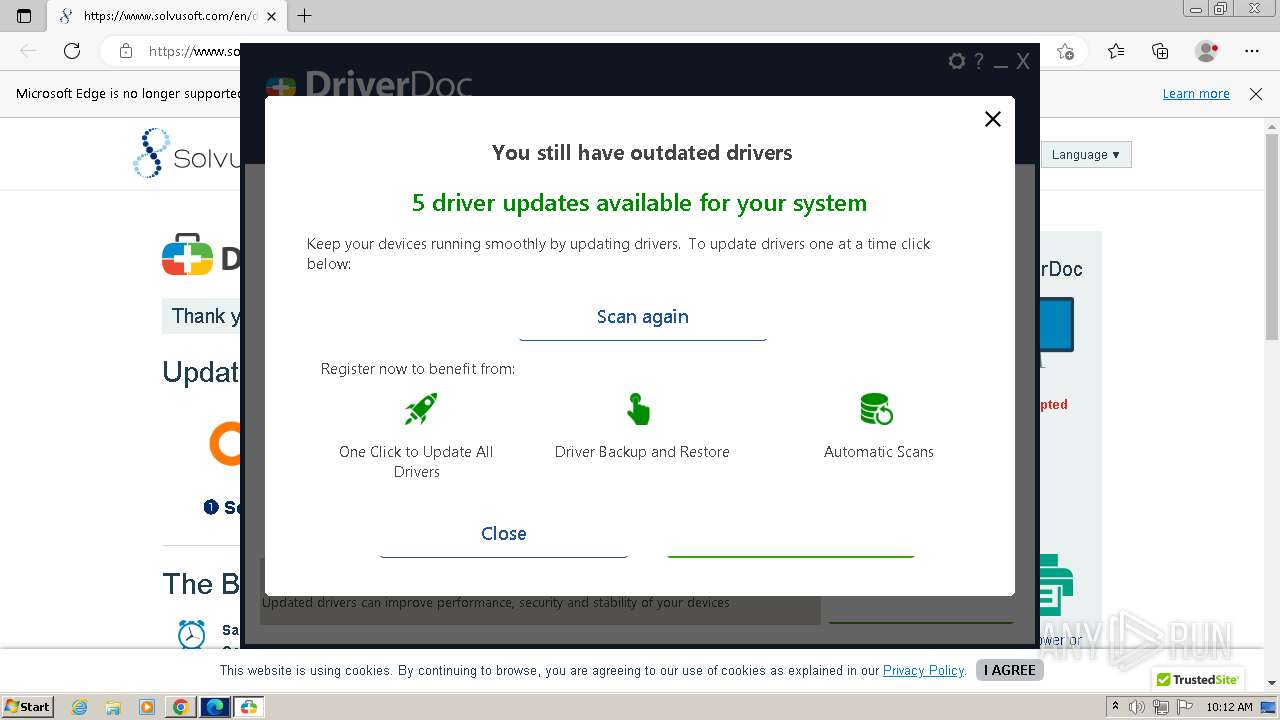Open the volume control tray icon
1280x720 pixels.
pyautogui.click(x=1138, y=707)
